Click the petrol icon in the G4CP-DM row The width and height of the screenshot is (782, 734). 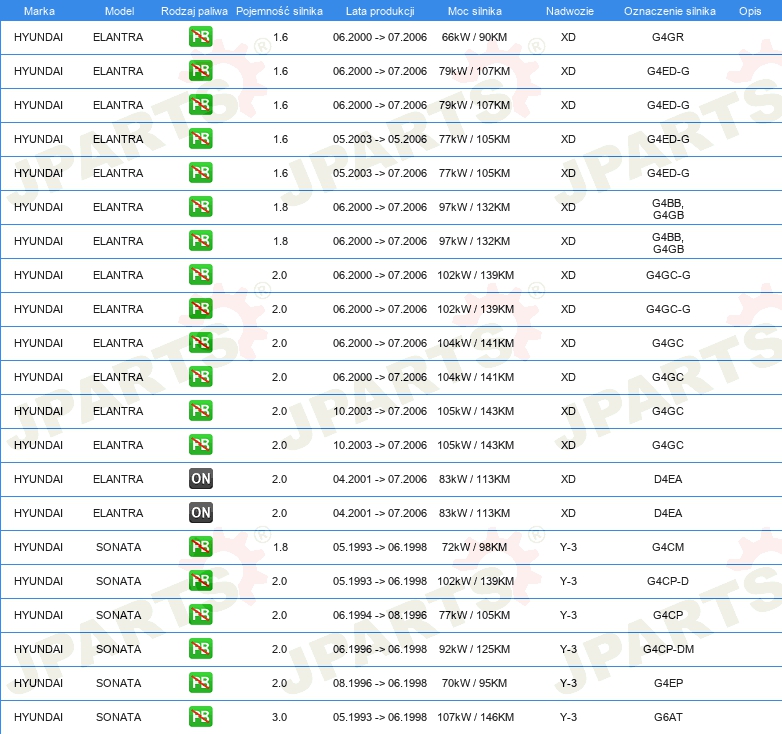200,648
